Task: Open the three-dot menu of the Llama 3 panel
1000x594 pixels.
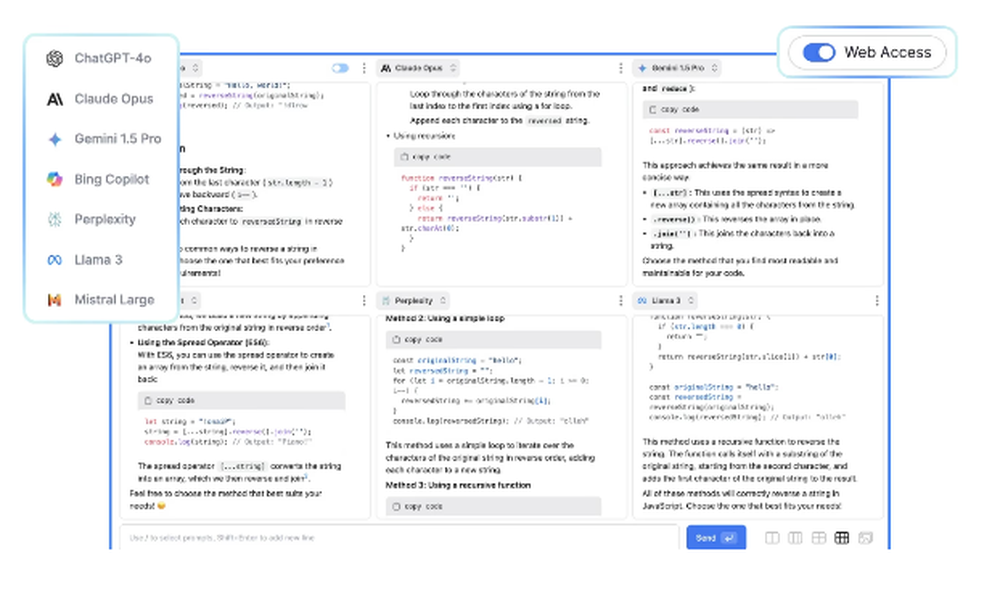Action: 877,301
